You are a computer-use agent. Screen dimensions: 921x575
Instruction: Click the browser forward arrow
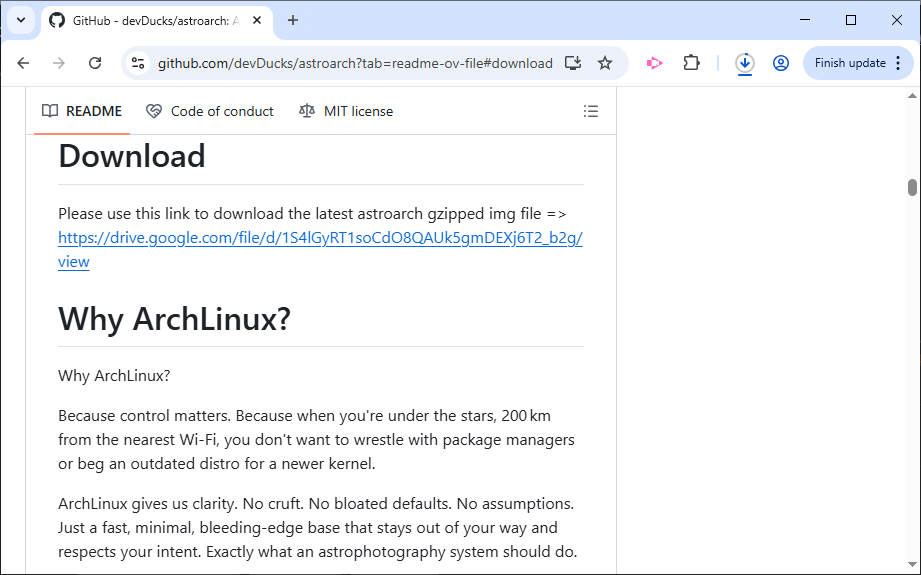(59, 63)
